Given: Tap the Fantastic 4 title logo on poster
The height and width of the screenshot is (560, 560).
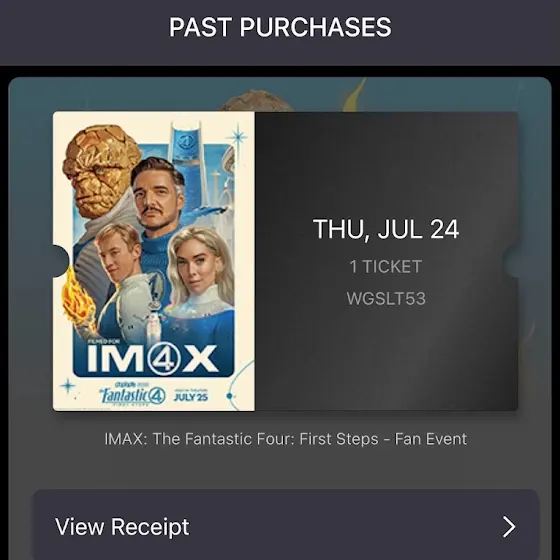Looking at the screenshot, I should point(133,395).
